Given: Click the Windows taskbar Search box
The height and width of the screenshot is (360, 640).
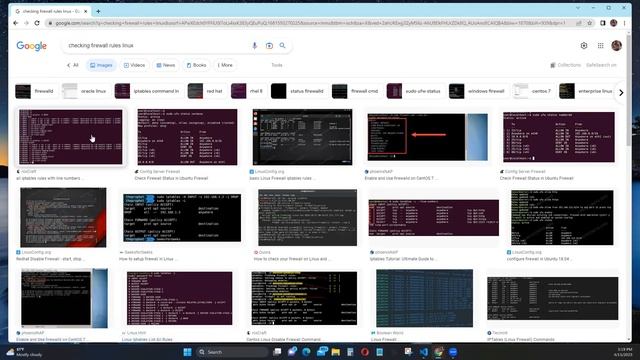Looking at the screenshot, I should click(232, 352).
